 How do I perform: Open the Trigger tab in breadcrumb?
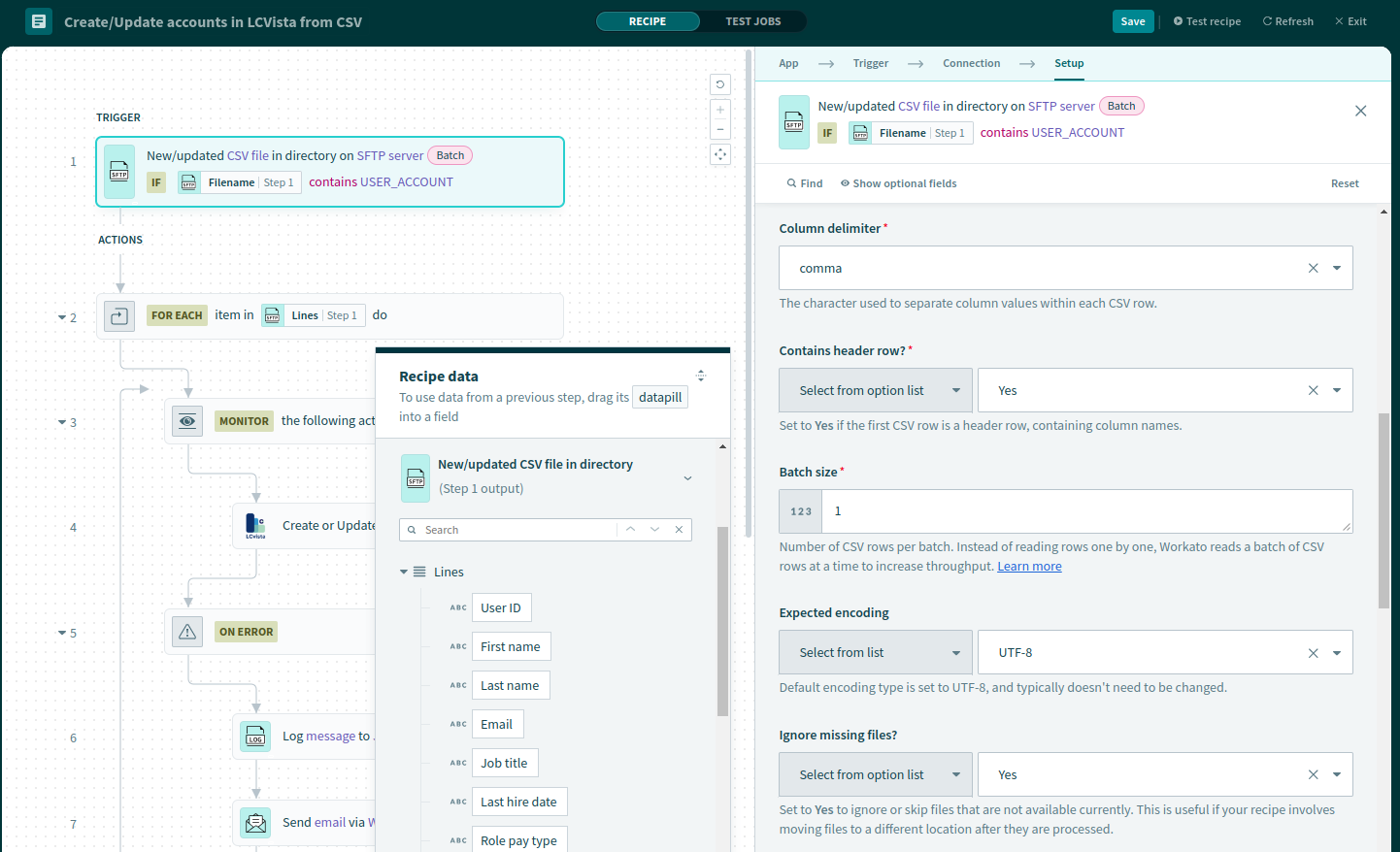point(870,63)
